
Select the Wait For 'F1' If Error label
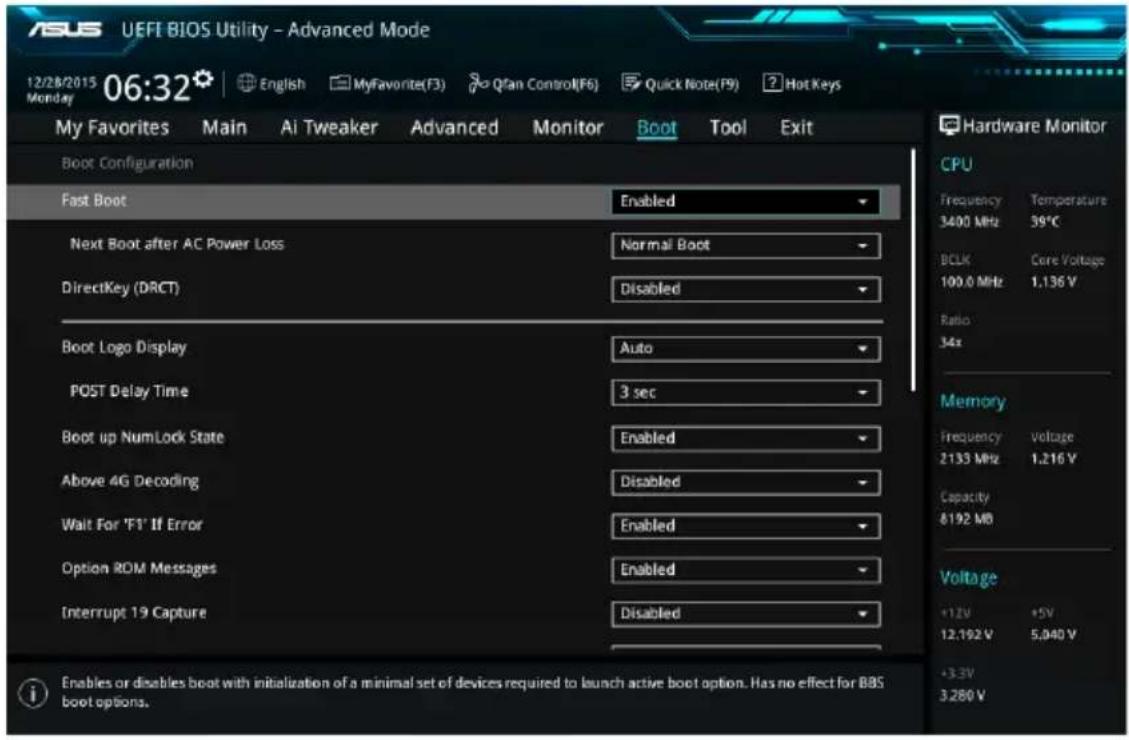(132, 525)
